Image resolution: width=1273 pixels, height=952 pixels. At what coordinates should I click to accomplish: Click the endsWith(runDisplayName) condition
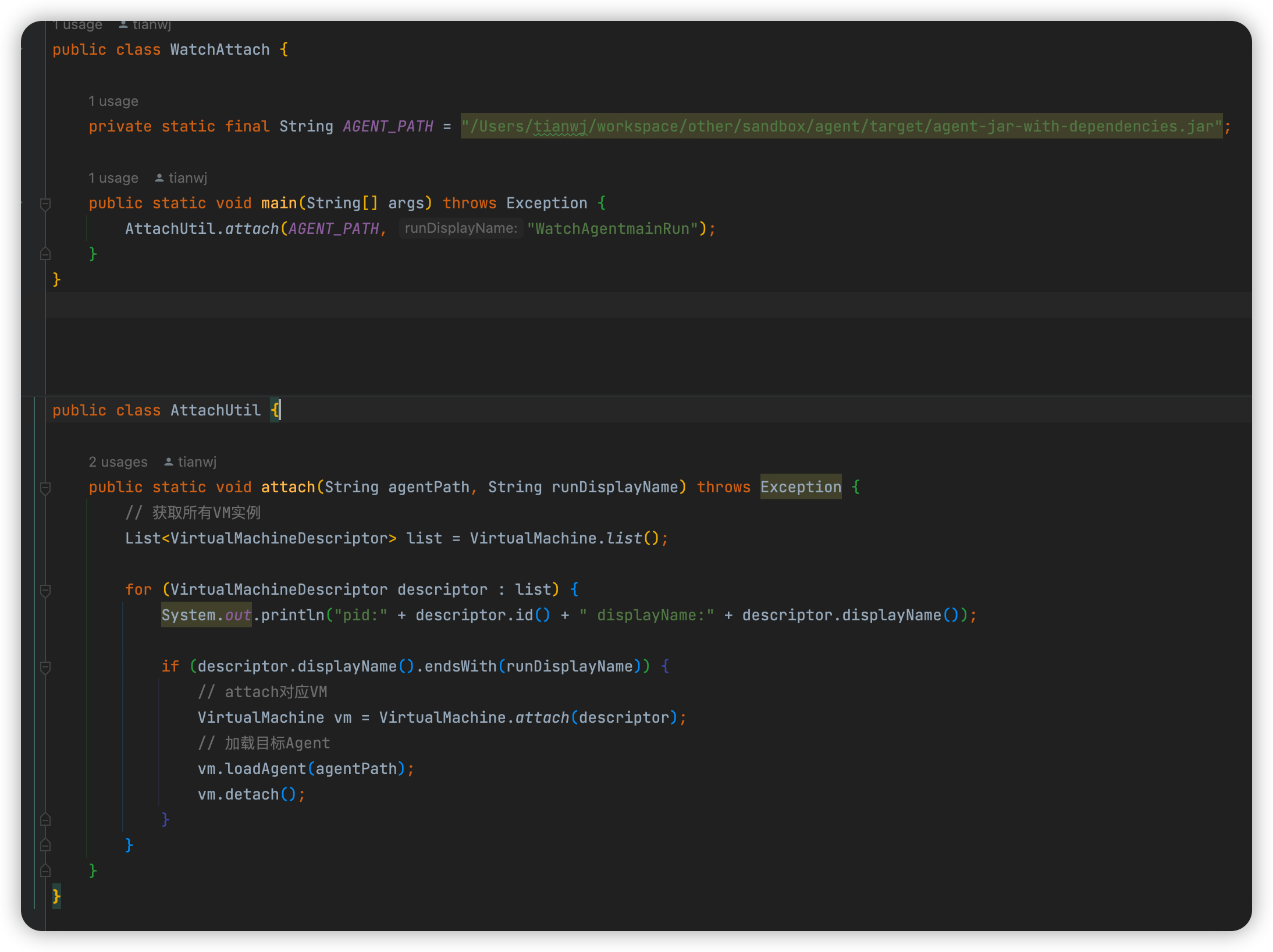(533, 666)
